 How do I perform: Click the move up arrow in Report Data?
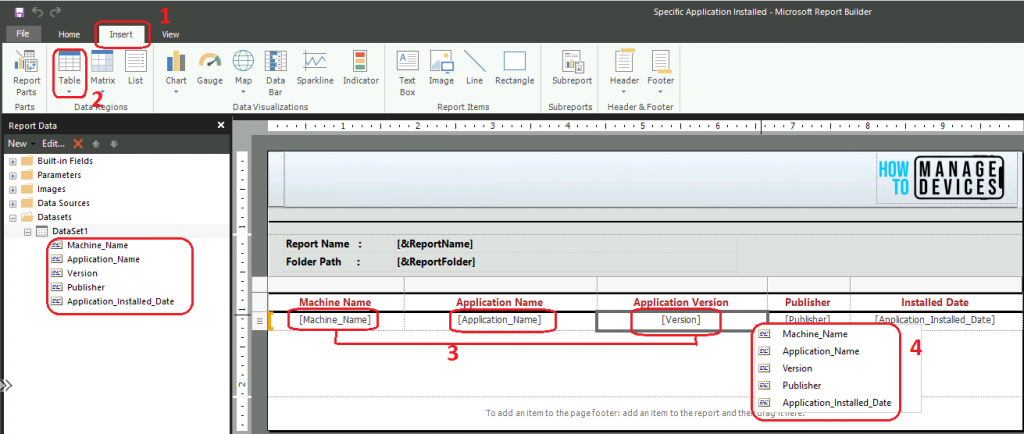point(95,144)
